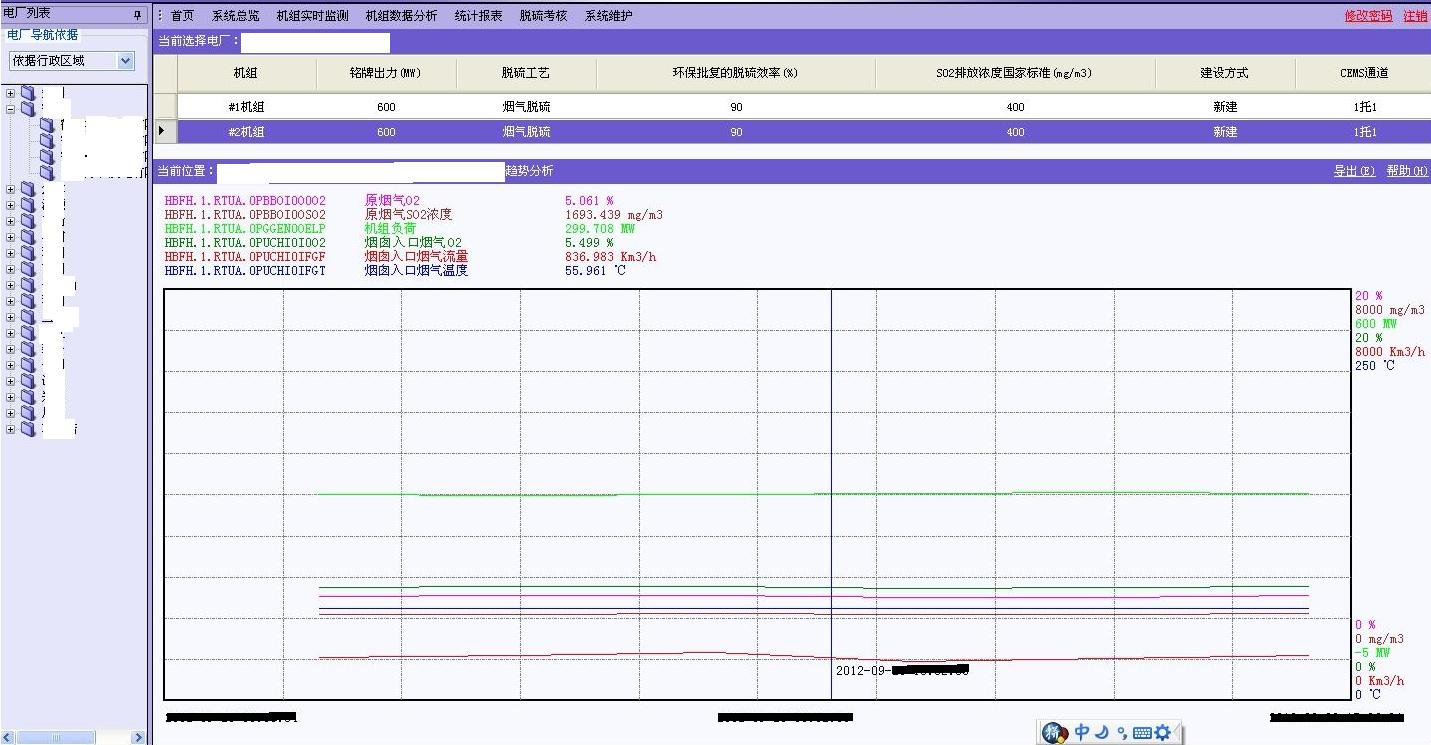Click the 烟囱入口烟气O2 legend entry

pyautogui.click(x=415, y=243)
